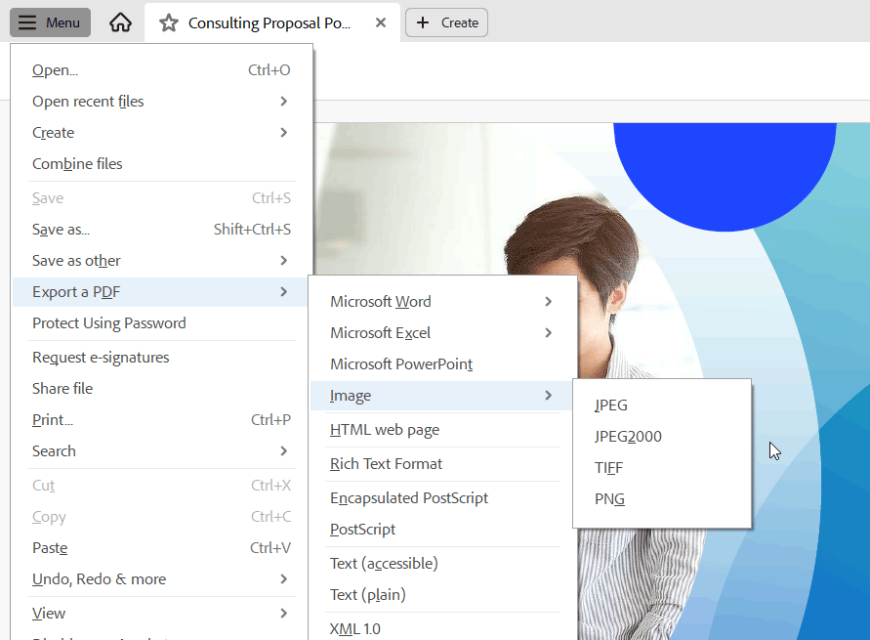The width and height of the screenshot is (870, 640).
Task: Export to Microsoft PowerPoint
Action: coord(442,364)
